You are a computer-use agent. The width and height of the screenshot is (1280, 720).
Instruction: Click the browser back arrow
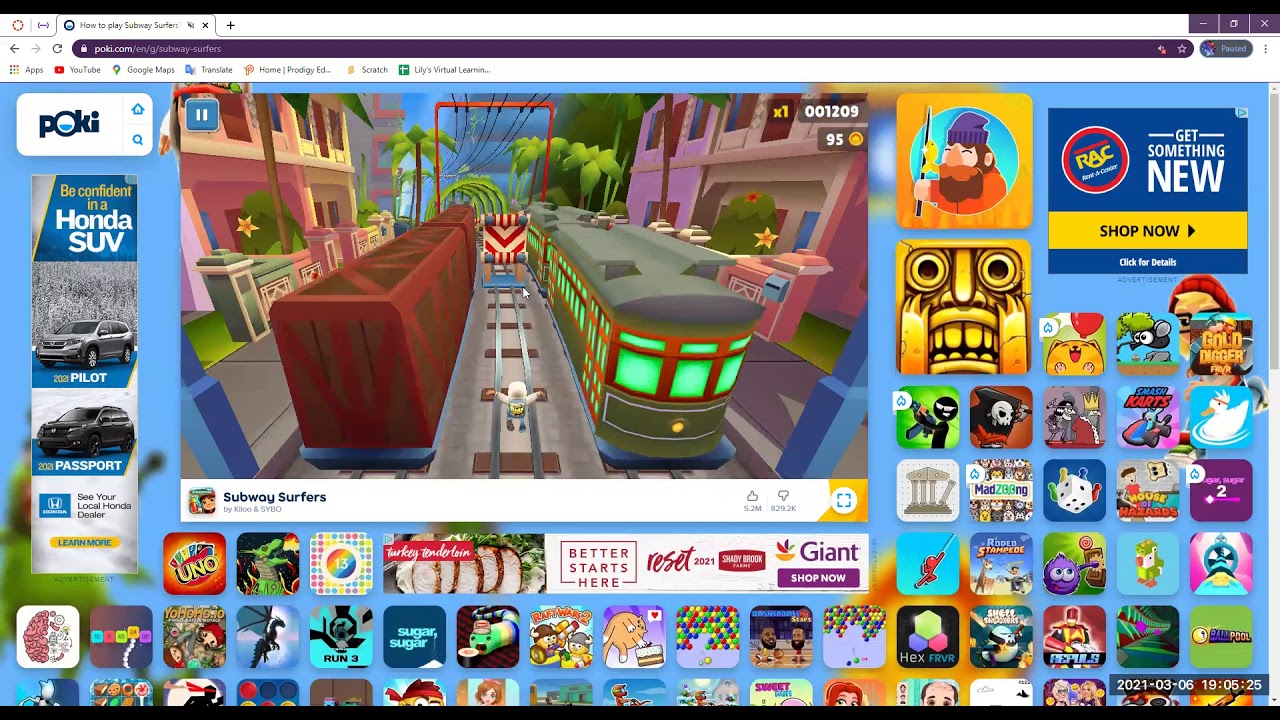pyautogui.click(x=14, y=48)
